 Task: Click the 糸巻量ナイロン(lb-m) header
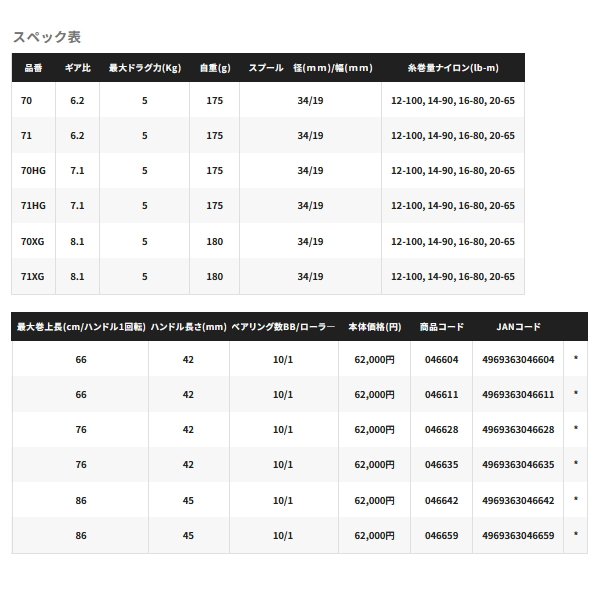tap(453, 68)
